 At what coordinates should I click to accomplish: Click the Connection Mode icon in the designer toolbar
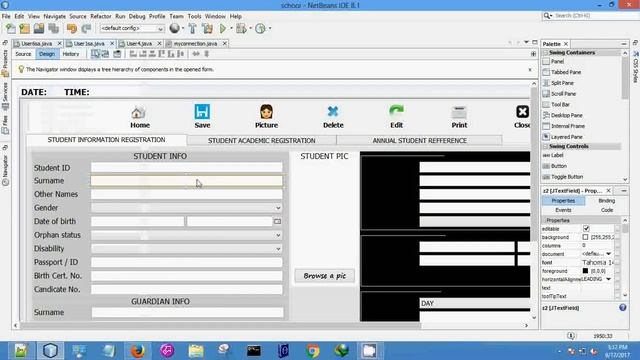pos(105,54)
